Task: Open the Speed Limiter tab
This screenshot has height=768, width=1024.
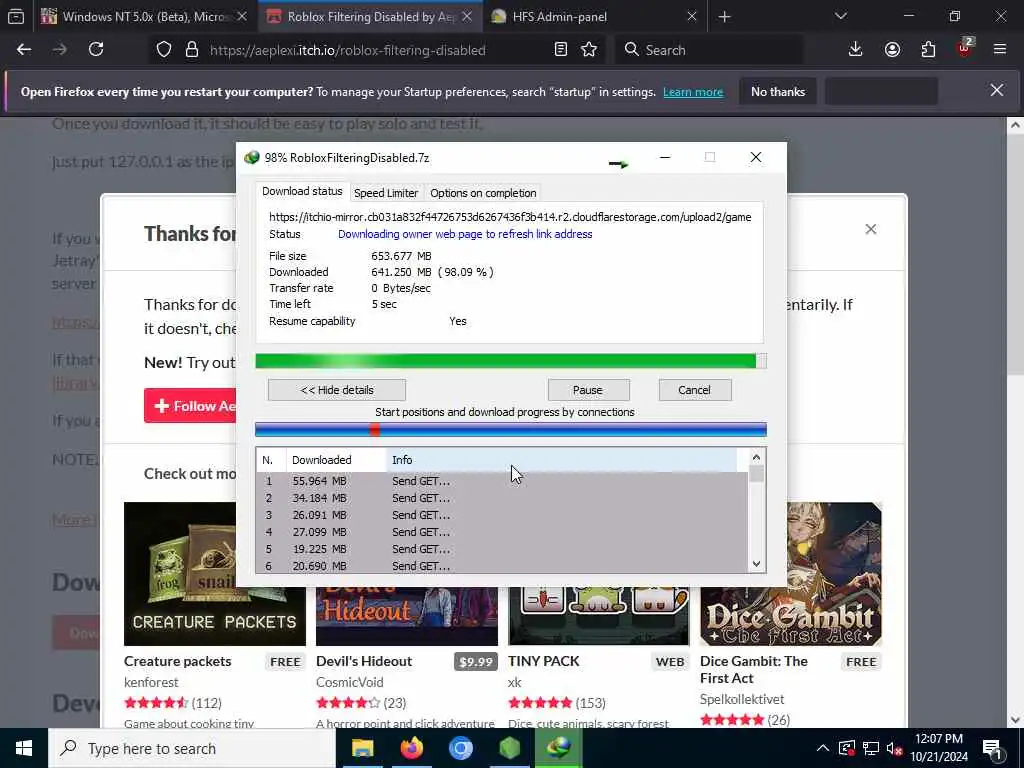Action: 385,193
